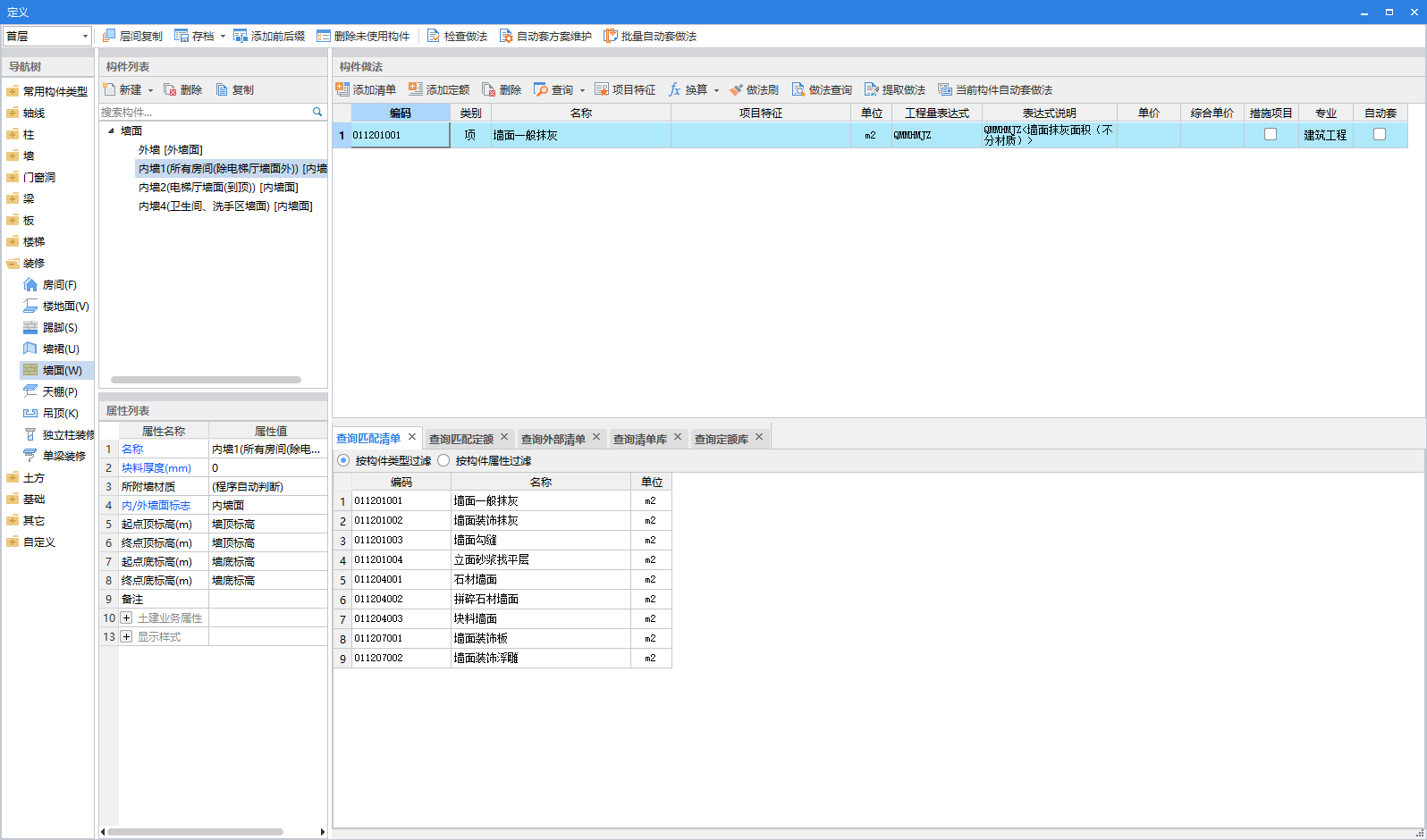This screenshot has width=1427, height=840.
Task: Open the 门窗洞 navigation category
Action: tap(38, 177)
